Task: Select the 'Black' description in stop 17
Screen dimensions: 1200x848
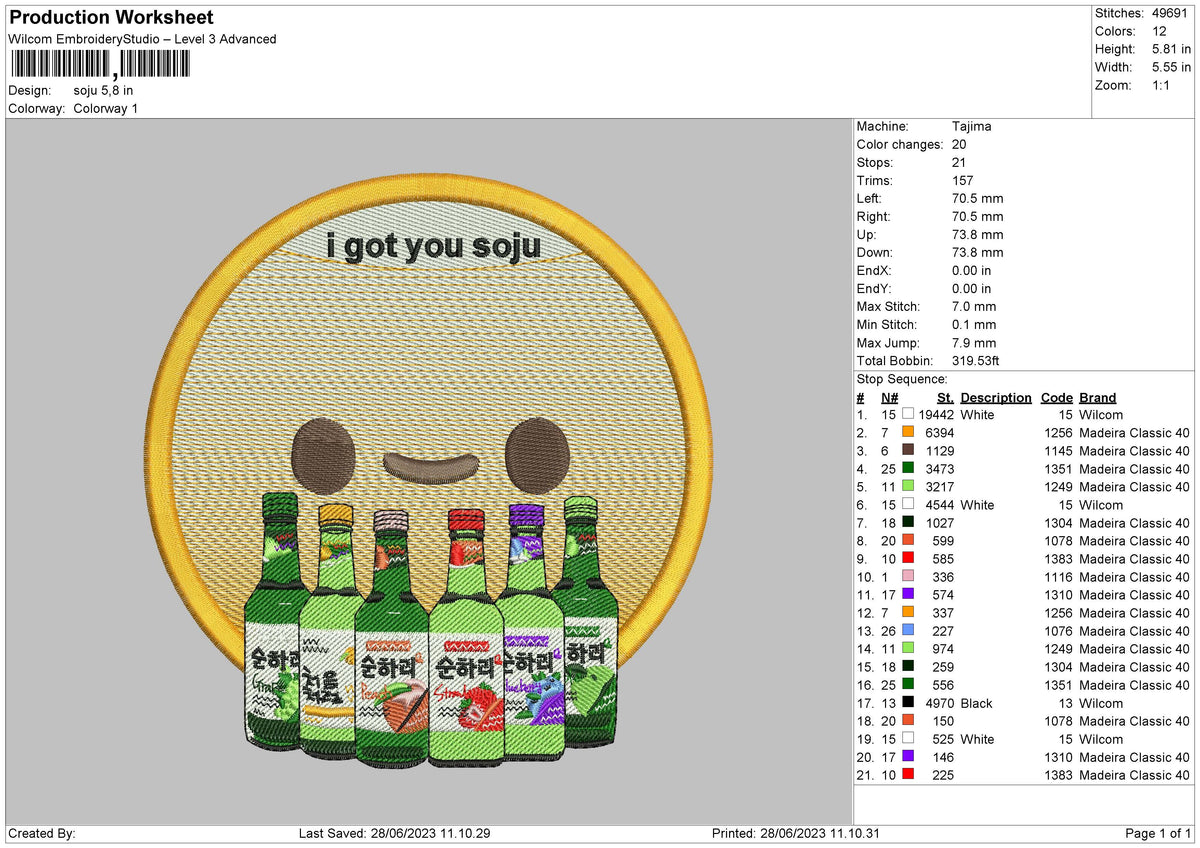Action: point(976,702)
